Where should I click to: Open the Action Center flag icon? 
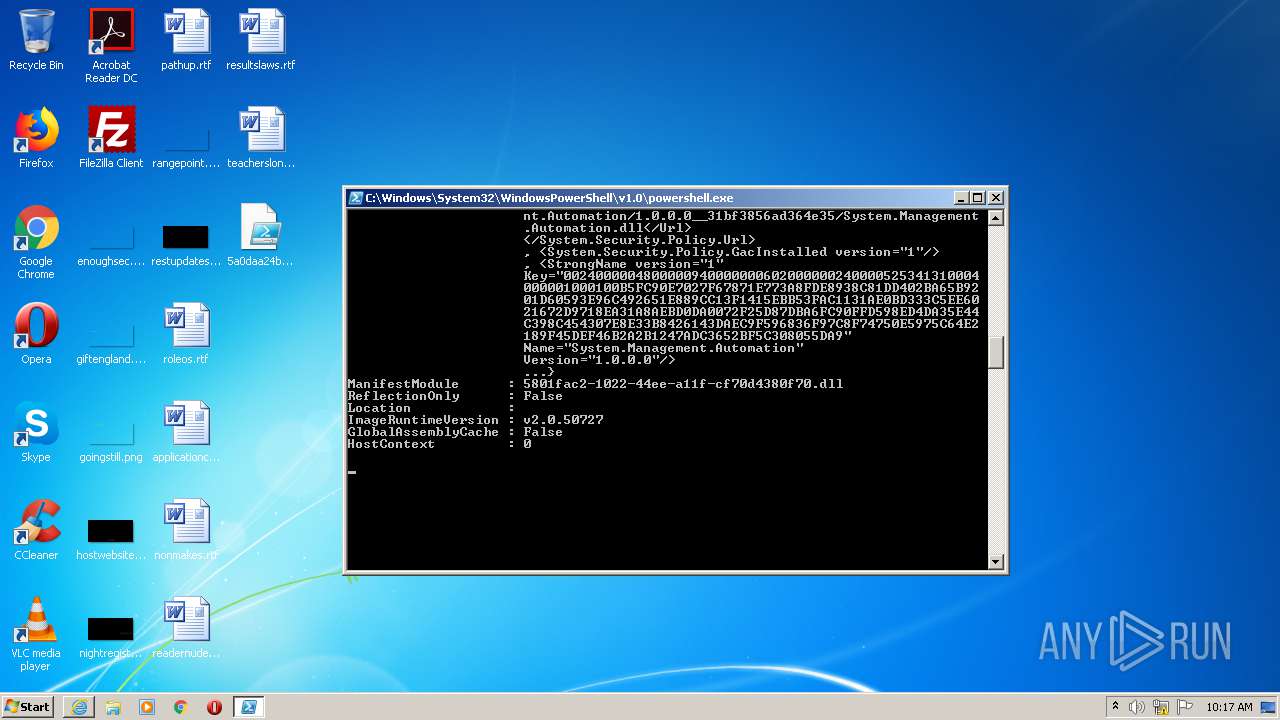coord(1184,707)
